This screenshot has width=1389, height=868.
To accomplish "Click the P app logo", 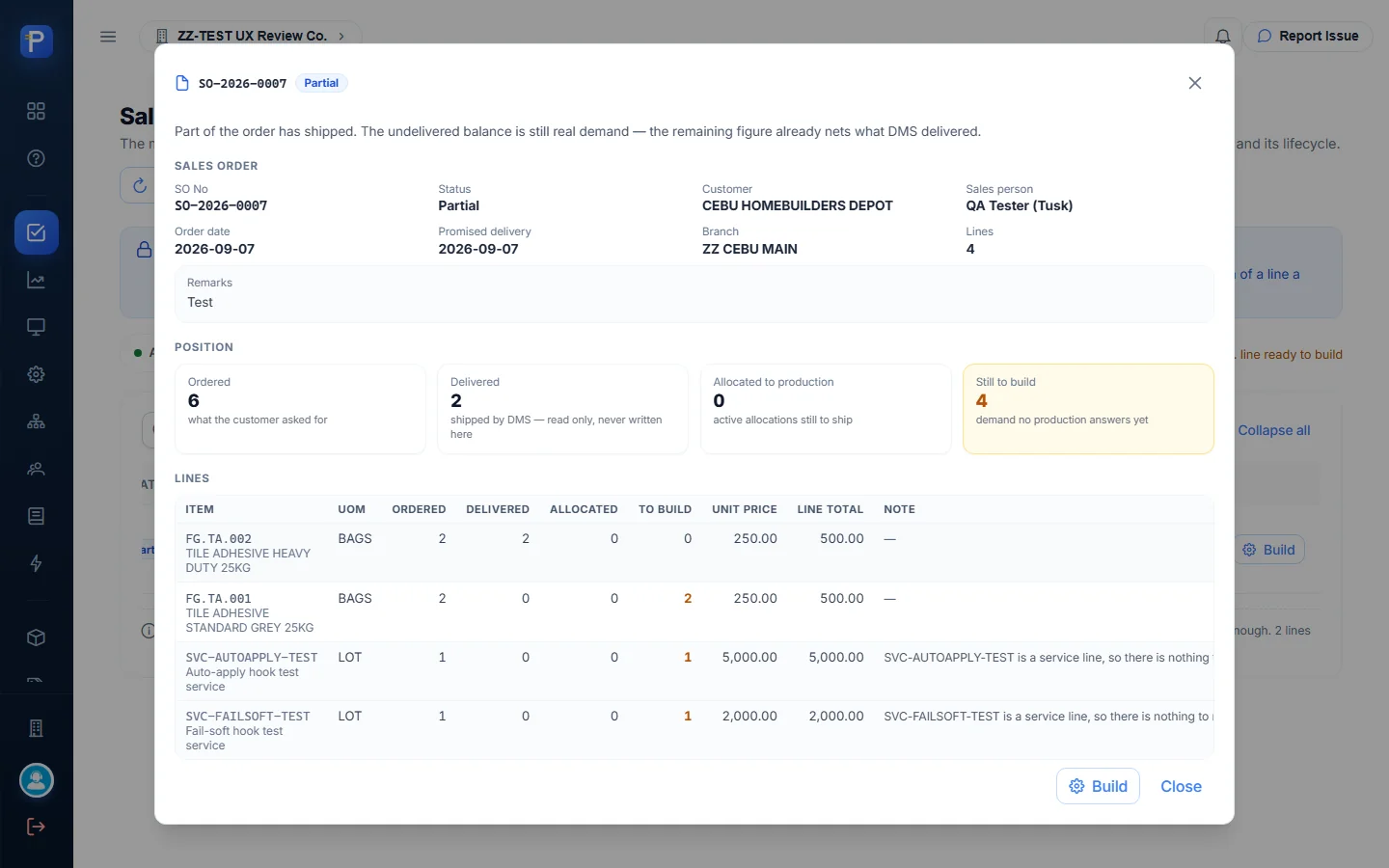I will 37,41.
